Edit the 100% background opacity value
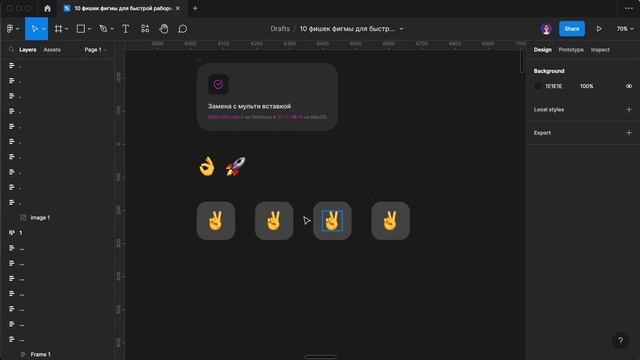The width and height of the screenshot is (640, 360). pyautogui.click(x=587, y=86)
